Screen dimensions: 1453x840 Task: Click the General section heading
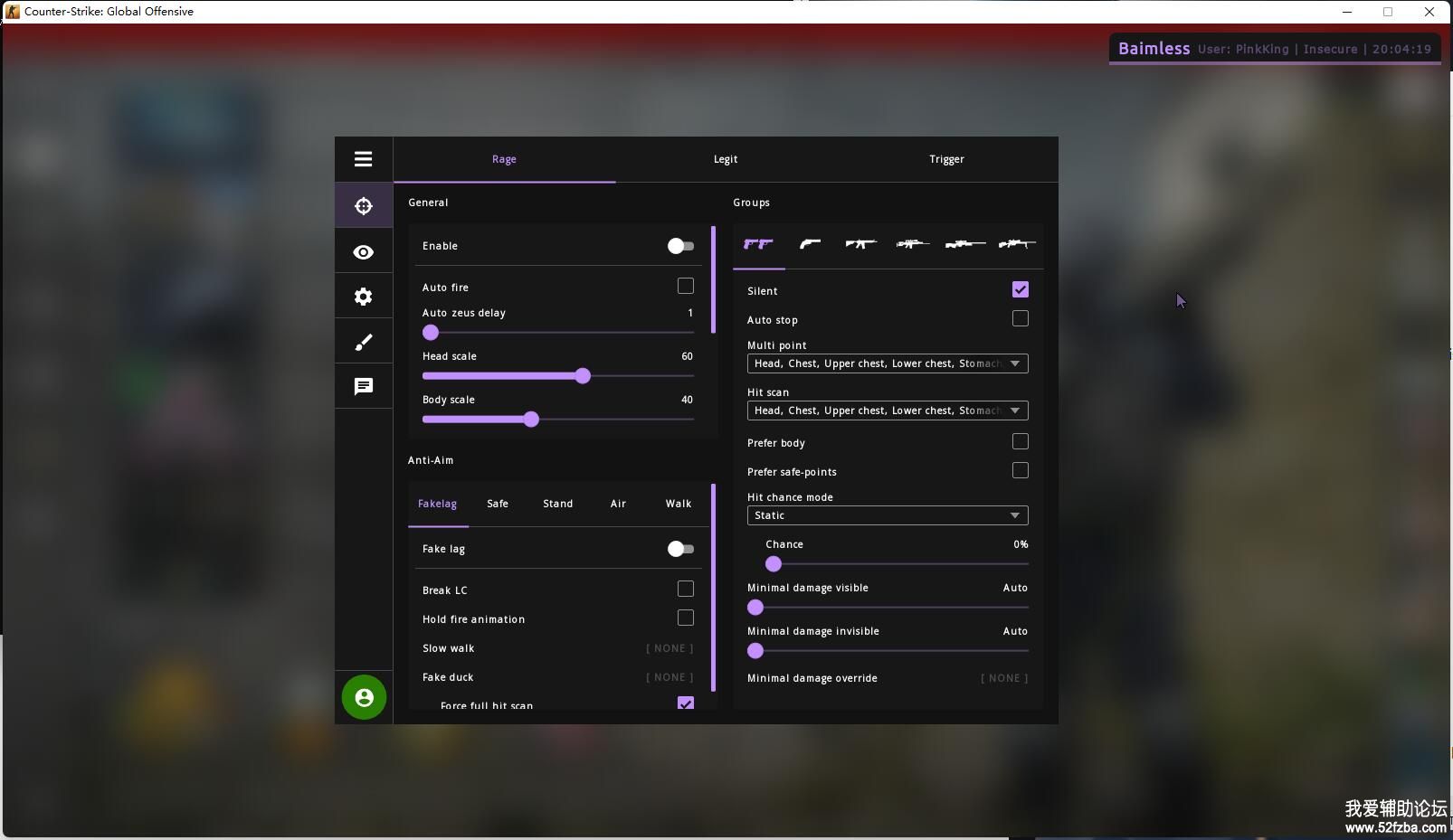click(428, 203)
